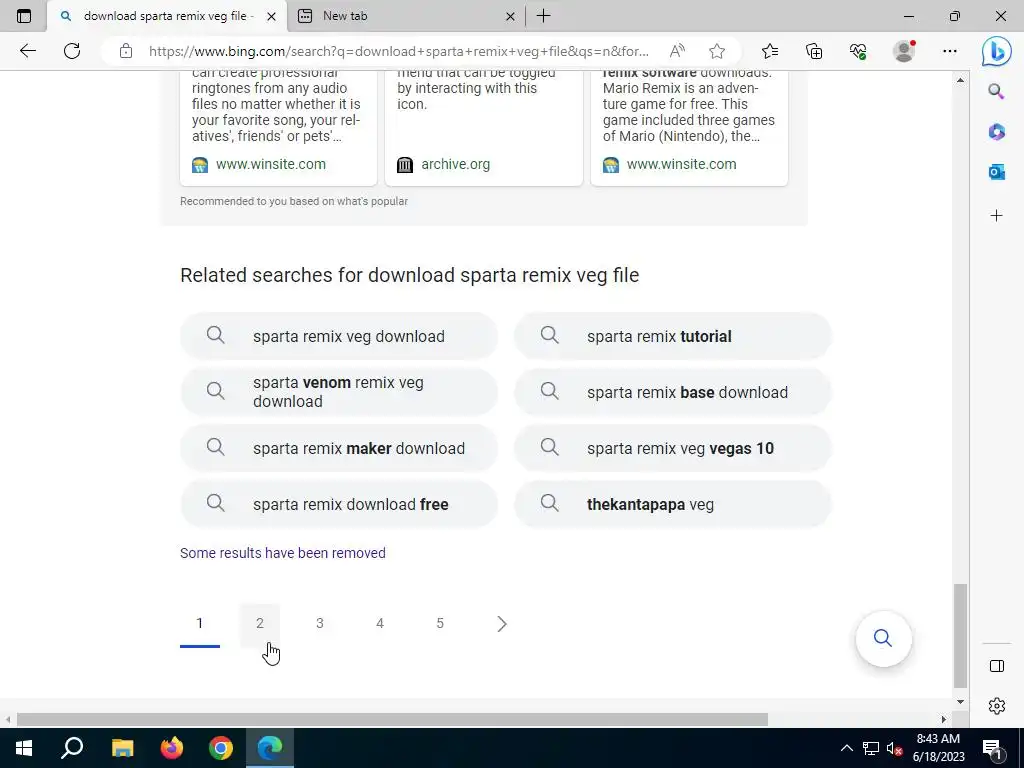Search sparta remix veg vegas 10
The image size is (1024, 768).
tap(673, 448)
